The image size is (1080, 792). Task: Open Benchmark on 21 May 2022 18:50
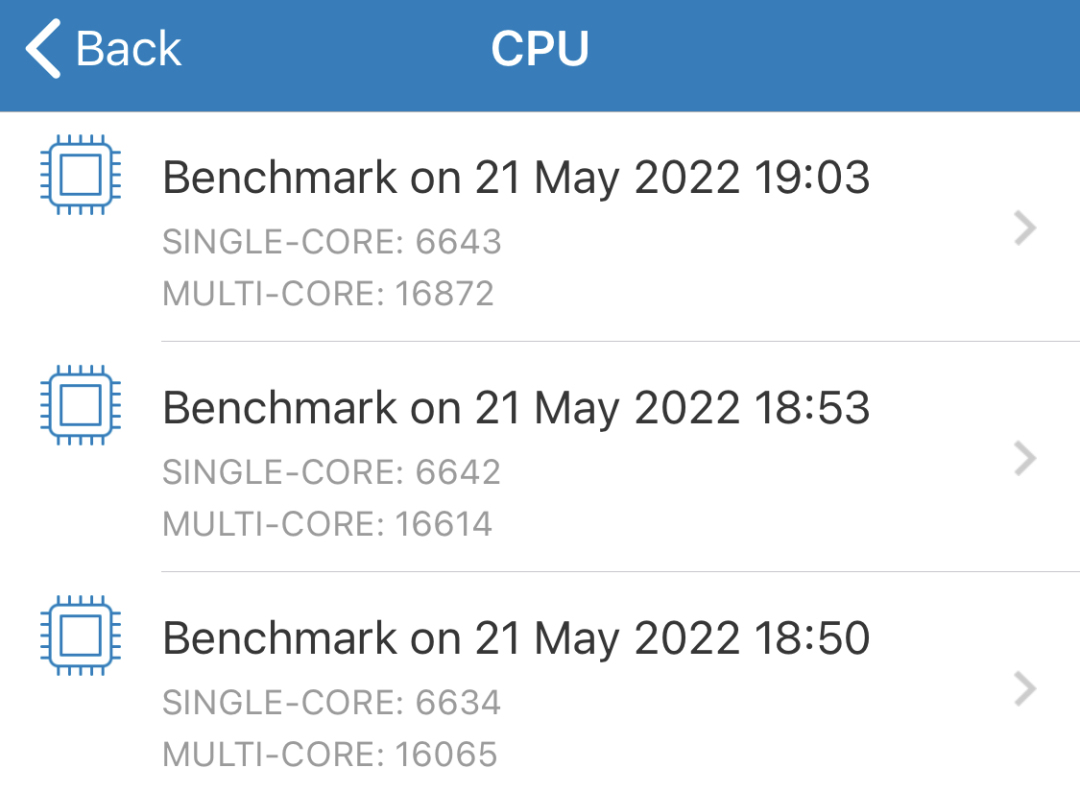coord(516,638)
